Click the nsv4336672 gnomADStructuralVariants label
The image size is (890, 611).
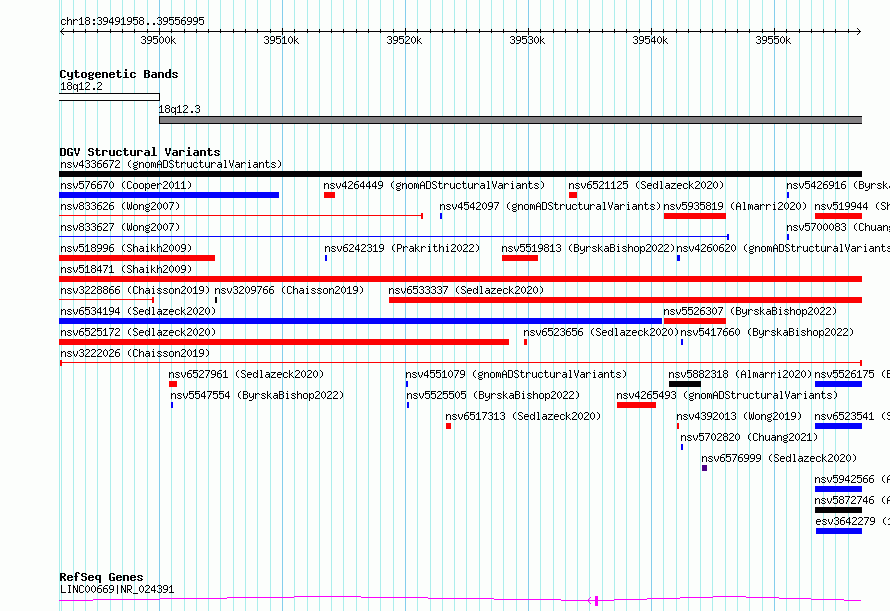[171, 164]
